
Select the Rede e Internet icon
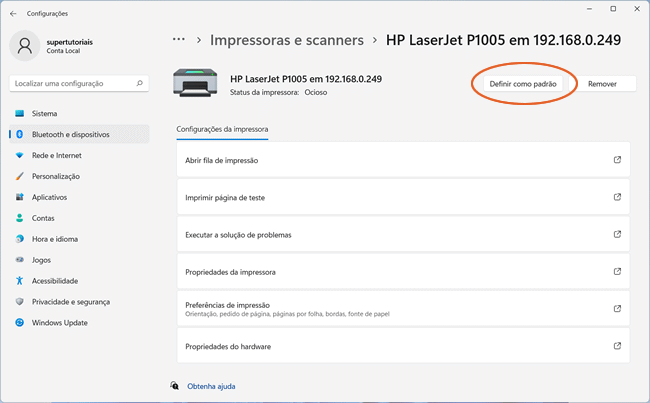pos(20,155)
